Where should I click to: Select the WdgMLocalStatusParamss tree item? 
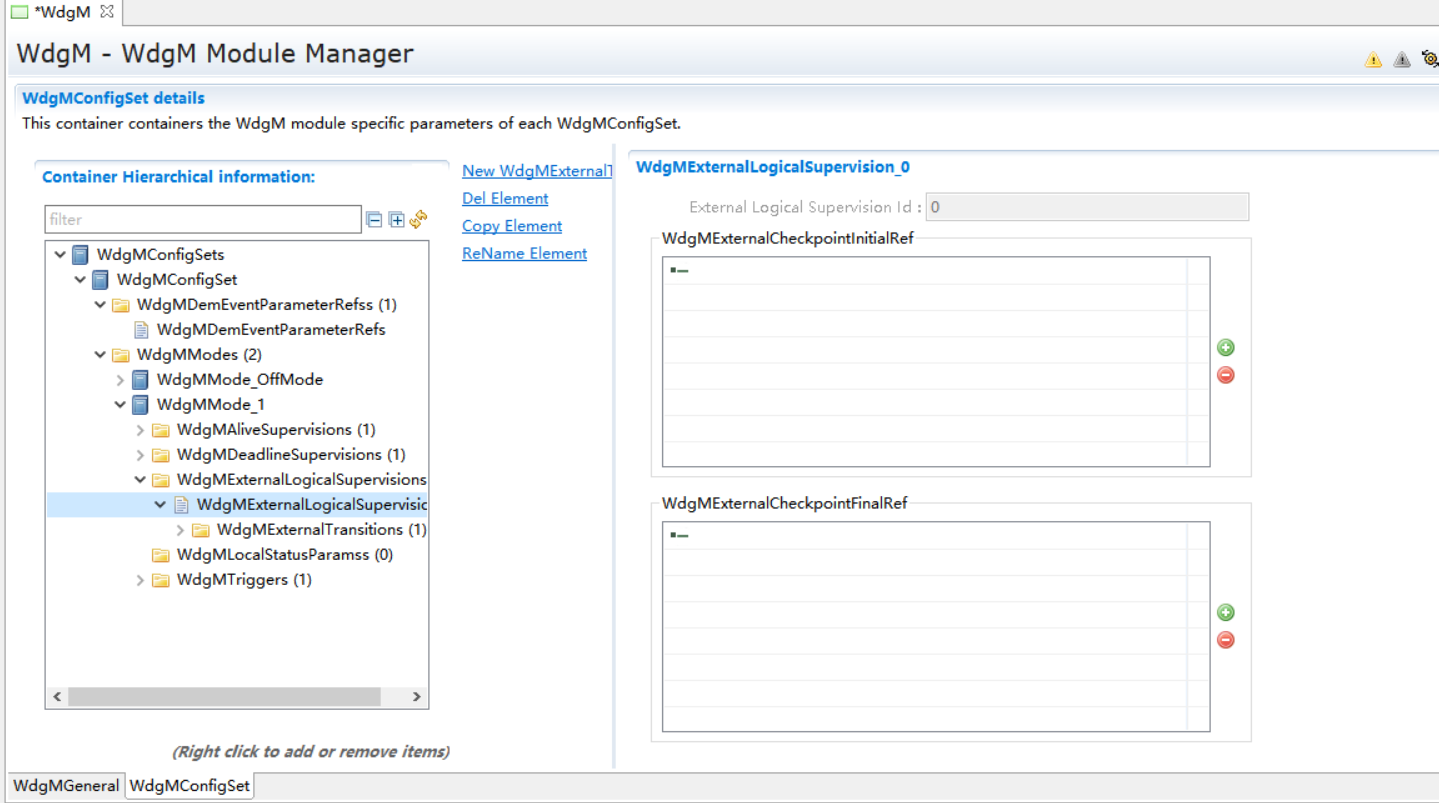coord(284,555)
